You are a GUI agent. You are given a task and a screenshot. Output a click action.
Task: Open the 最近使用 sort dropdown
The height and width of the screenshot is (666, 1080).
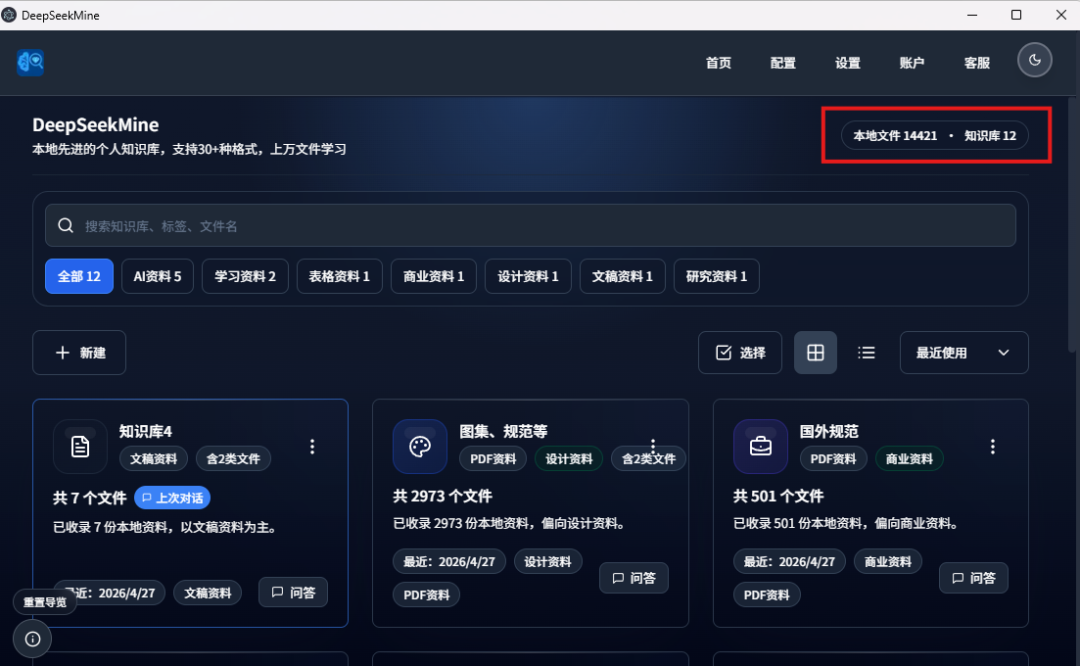(964, 353)
